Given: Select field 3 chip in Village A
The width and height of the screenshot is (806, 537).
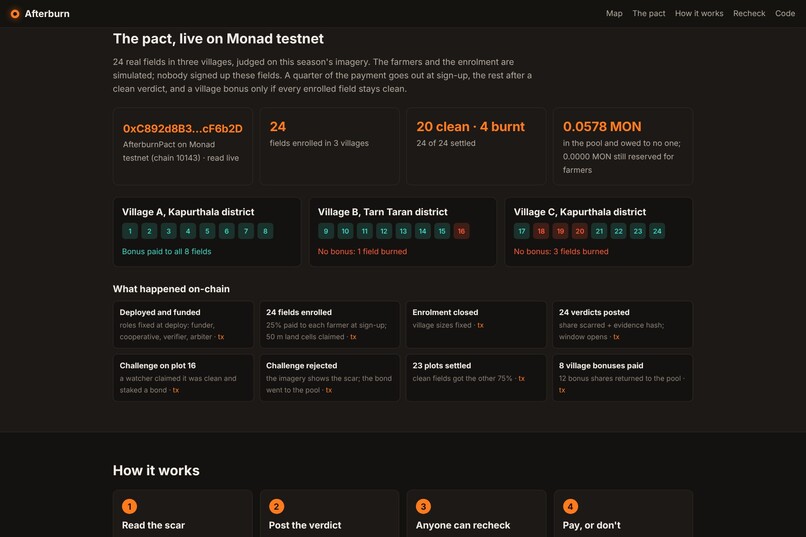Looking at the screenshot, I should tap(169, 231).
